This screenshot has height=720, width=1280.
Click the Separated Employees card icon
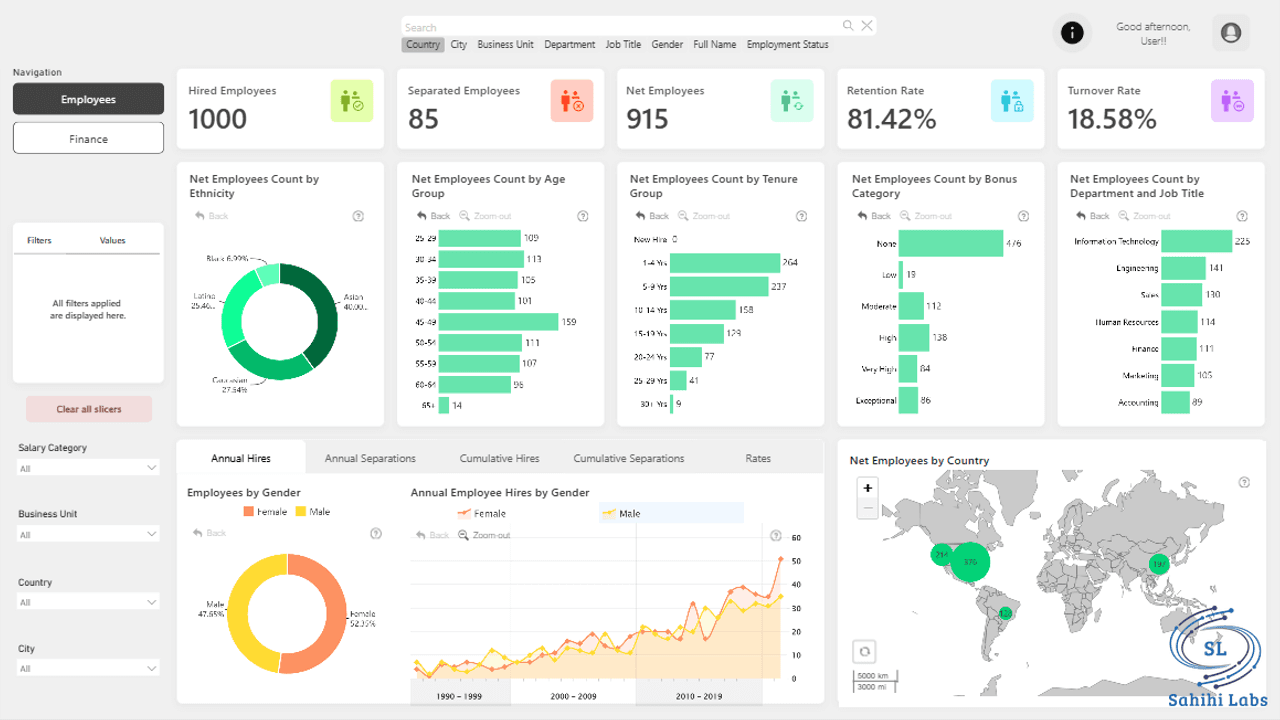(x=572, y=101)
